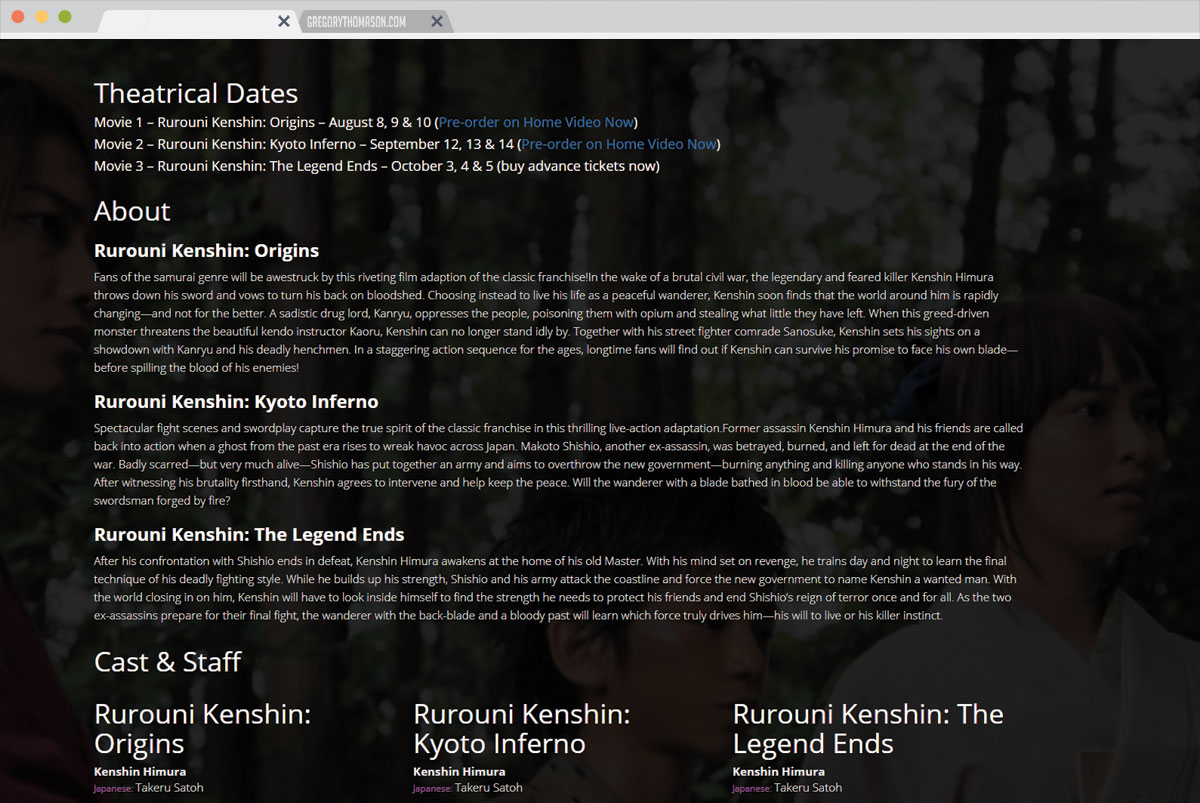This screenshot has height=803, width=1200.
Task: Click The Legend Ends heading in Cast & Staff
Action: (868, 729)
